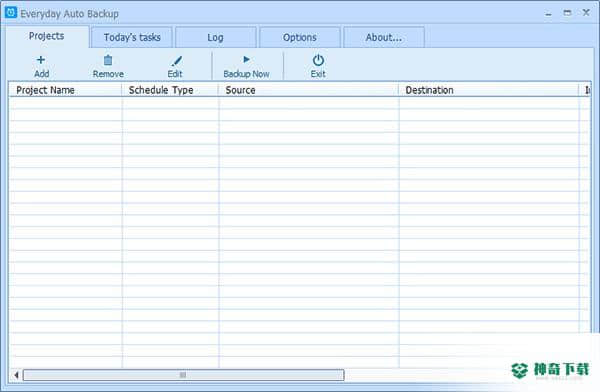
Task: Go to the Options tab
Action: click(300, 38)
